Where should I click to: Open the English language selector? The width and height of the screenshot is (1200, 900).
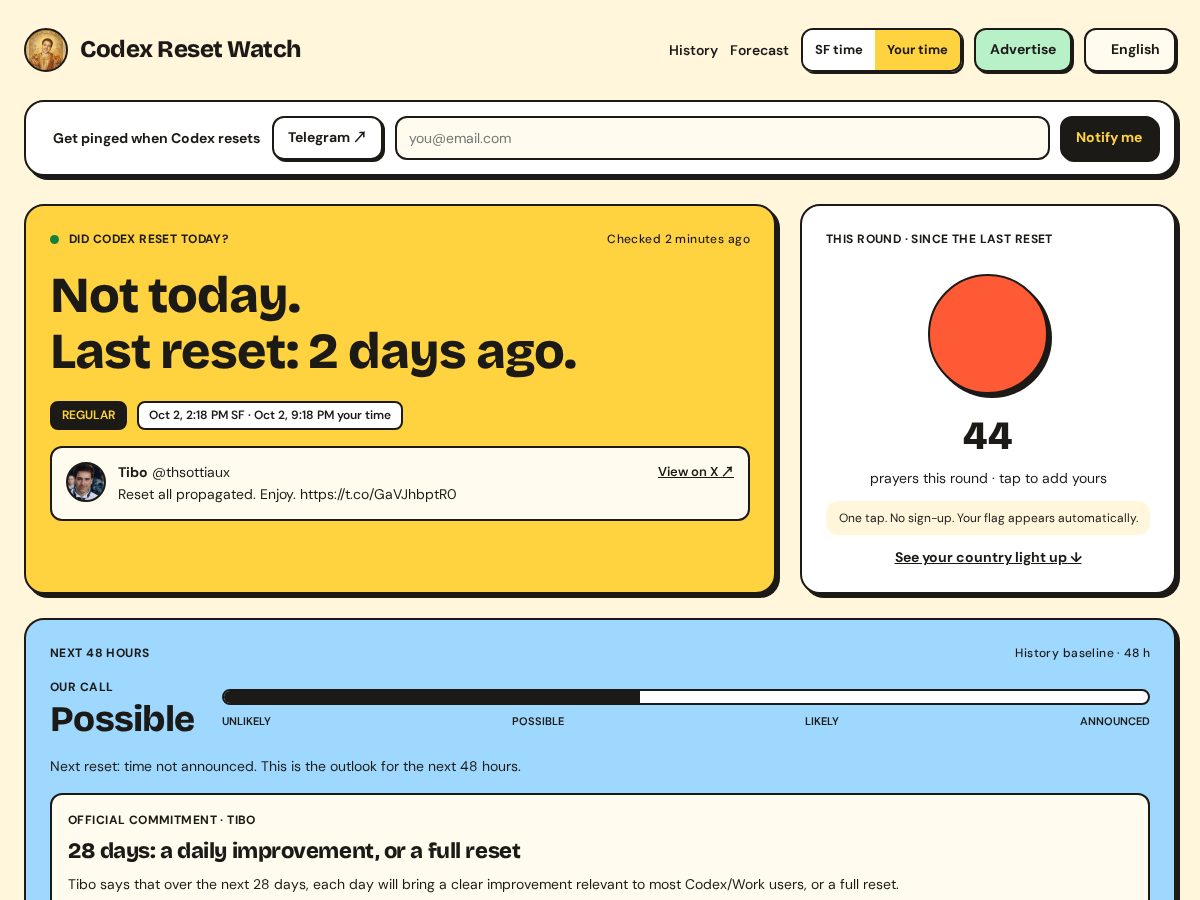coord(1130,50)
